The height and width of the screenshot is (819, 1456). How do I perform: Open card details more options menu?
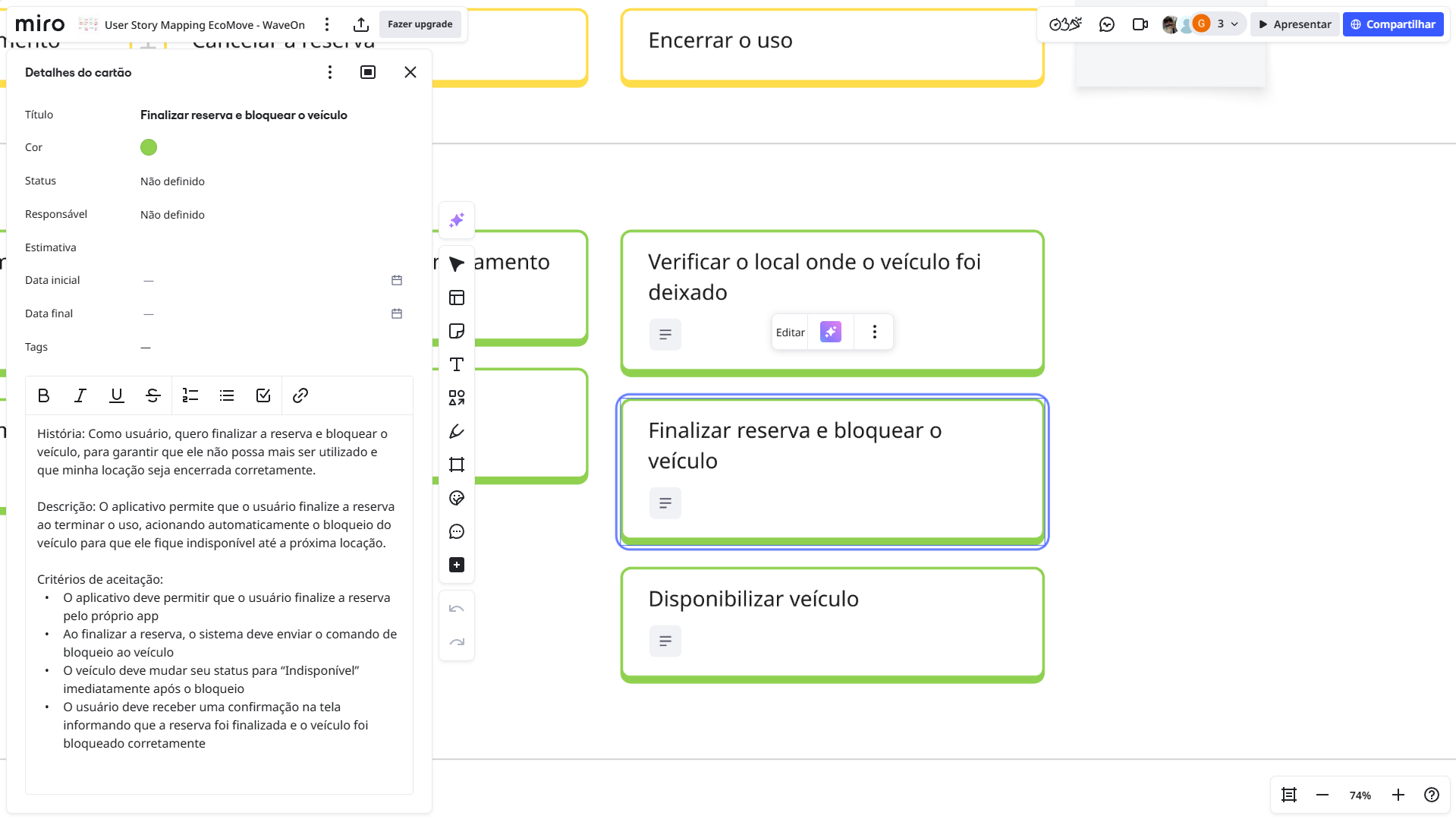coord(329,72)
